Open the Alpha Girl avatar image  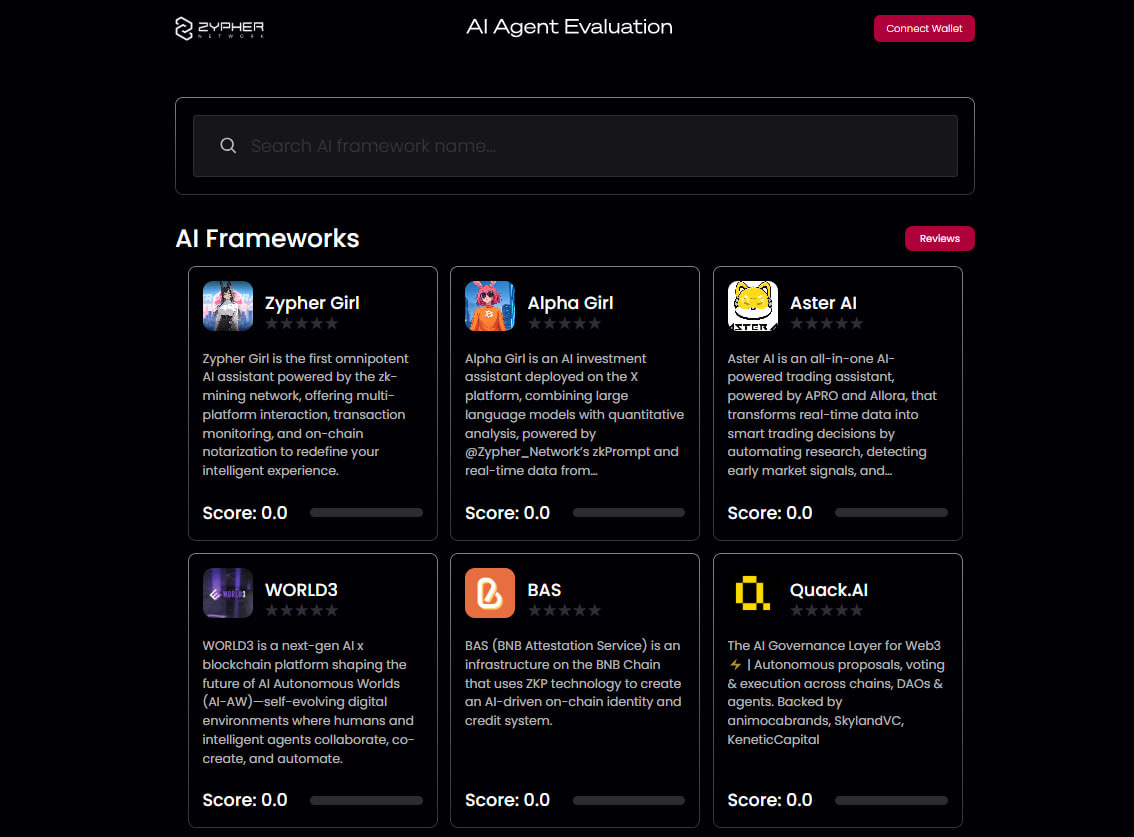point(490,306)
